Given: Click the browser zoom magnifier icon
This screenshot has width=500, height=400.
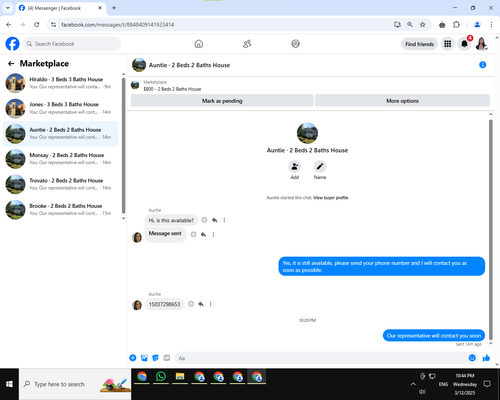Looking at the screenshot, I should (x=410, y=24).
